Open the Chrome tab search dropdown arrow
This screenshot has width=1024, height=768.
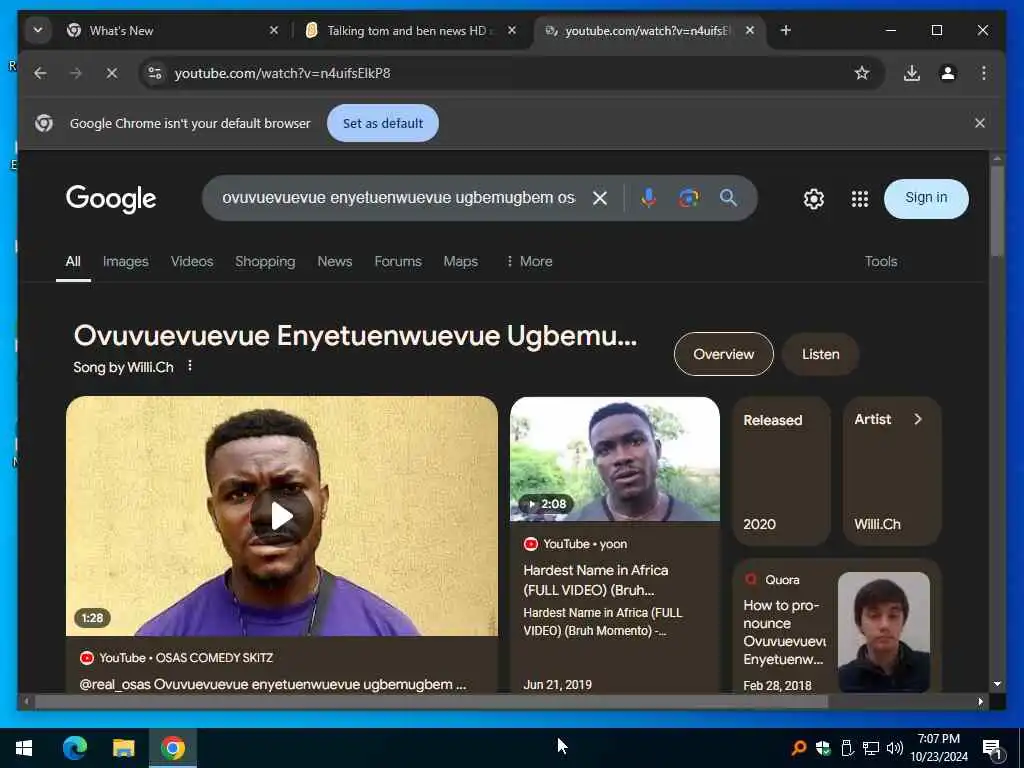click(38, 30)
